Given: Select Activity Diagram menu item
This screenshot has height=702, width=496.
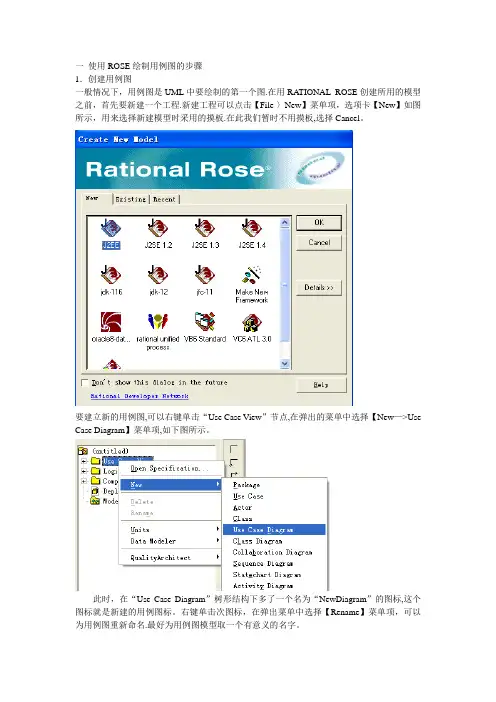Looking at the screenshot, I should tap(274, 585).
